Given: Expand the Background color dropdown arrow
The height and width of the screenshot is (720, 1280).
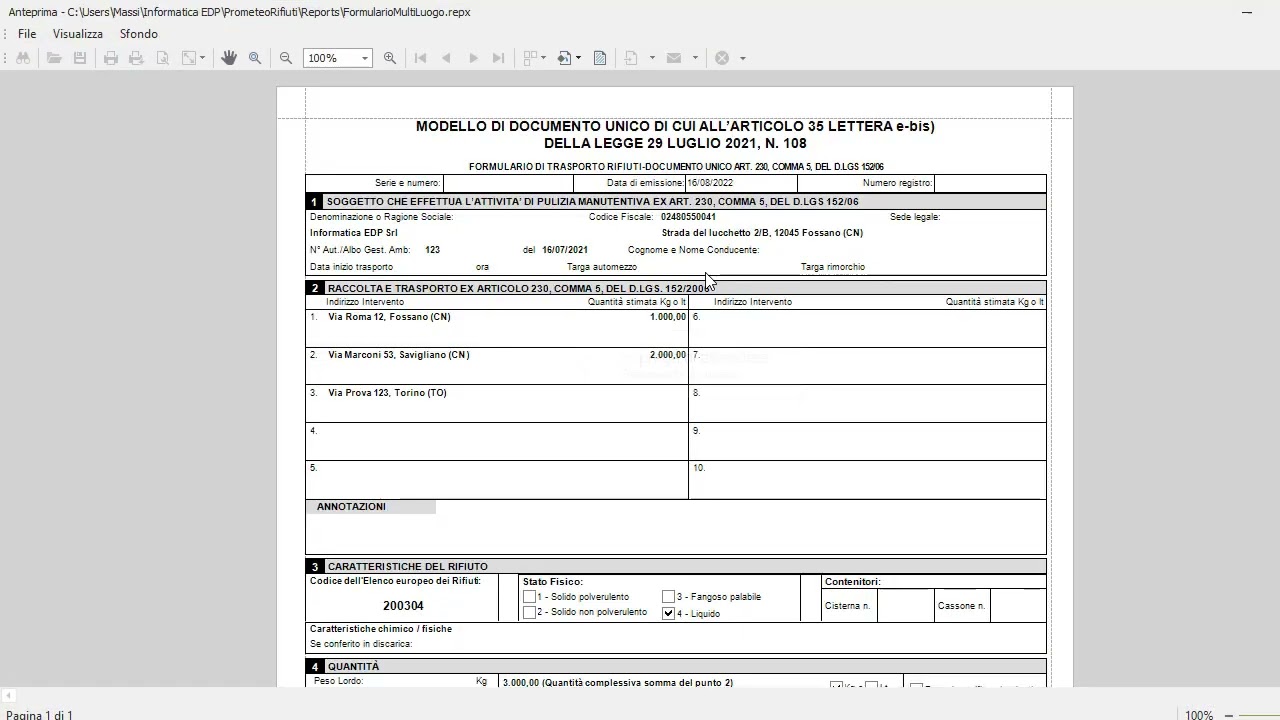Looking at the screenshot, I should 578,58.
